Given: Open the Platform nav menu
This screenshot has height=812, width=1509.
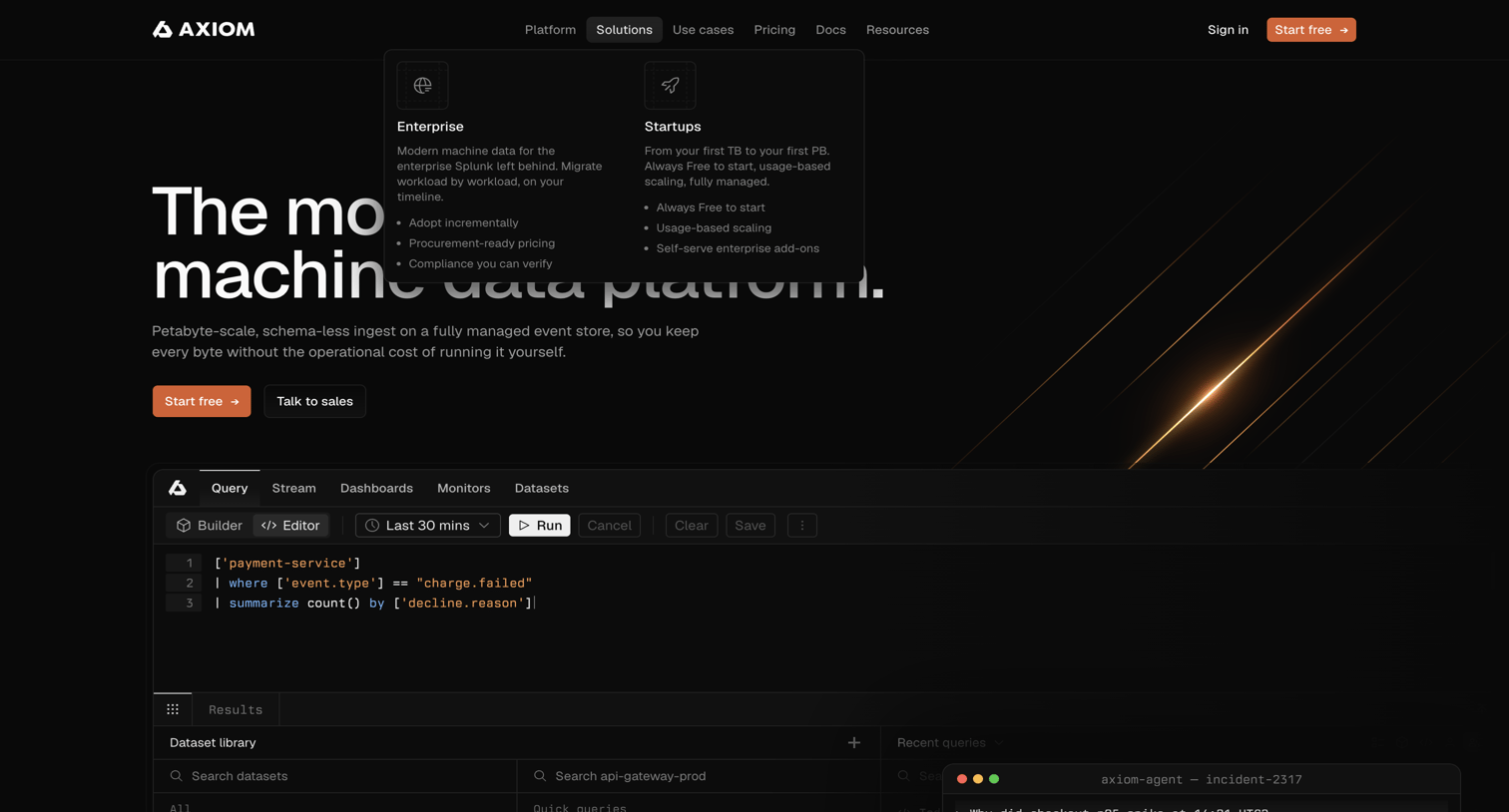Looking at the screenshot, I should (550, 30).
